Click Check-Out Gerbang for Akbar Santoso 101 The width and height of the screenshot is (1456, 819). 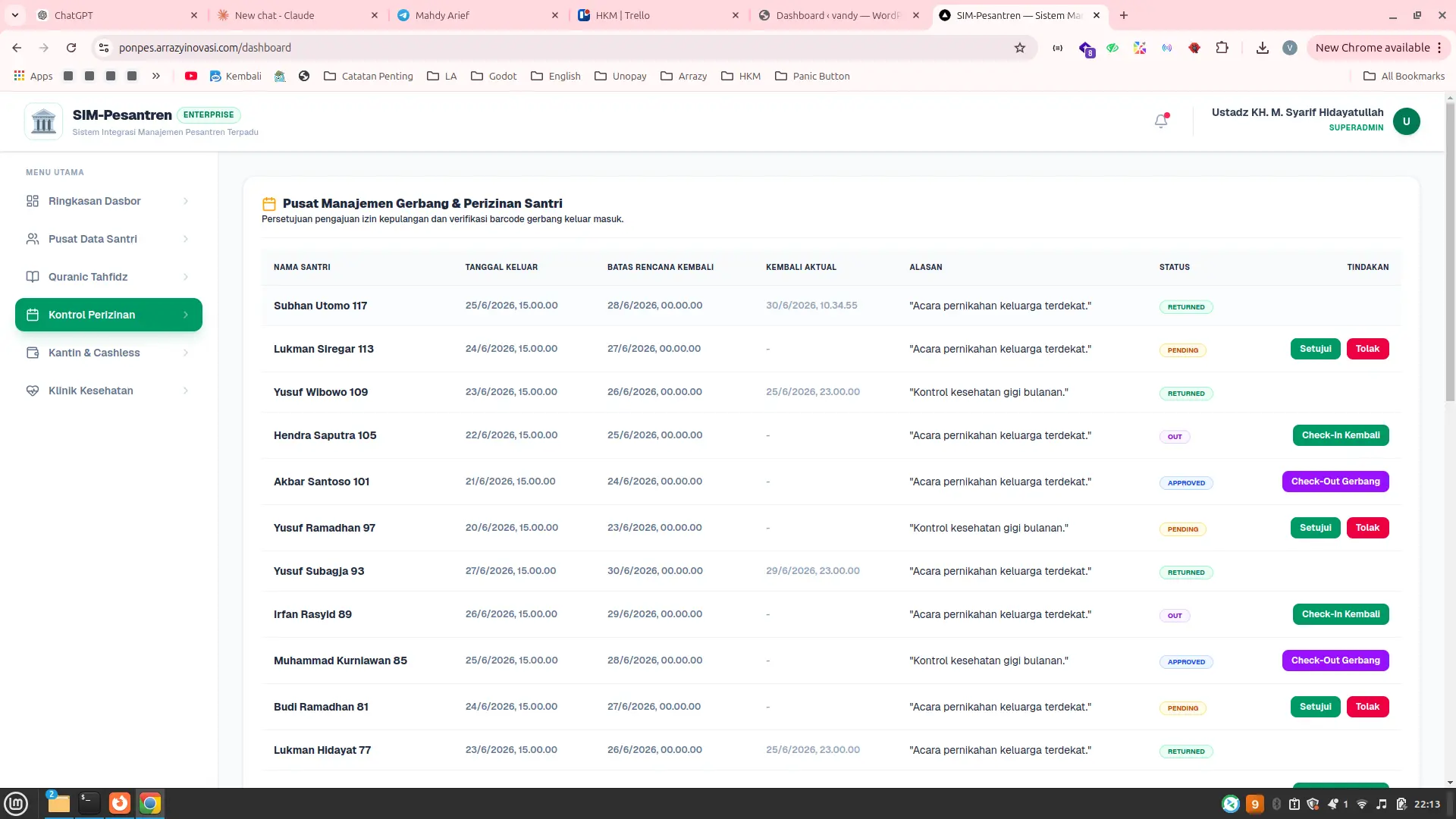[x=1335, y=482]
